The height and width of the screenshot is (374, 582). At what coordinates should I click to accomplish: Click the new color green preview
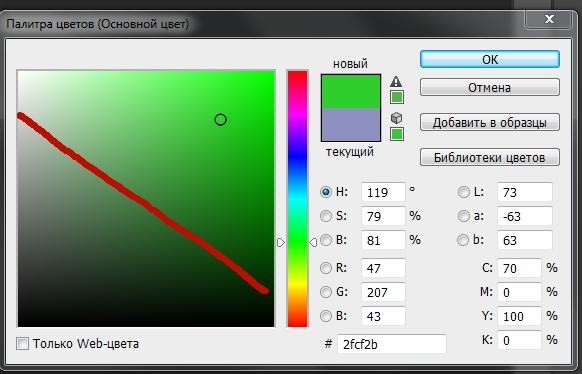pos(351,92)
